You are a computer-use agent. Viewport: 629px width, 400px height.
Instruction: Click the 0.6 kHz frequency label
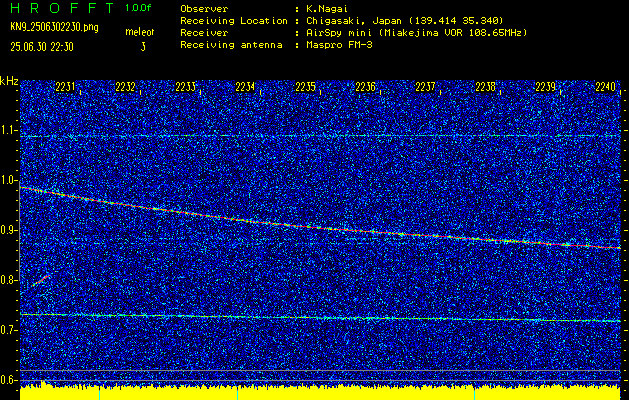[9, 380]
